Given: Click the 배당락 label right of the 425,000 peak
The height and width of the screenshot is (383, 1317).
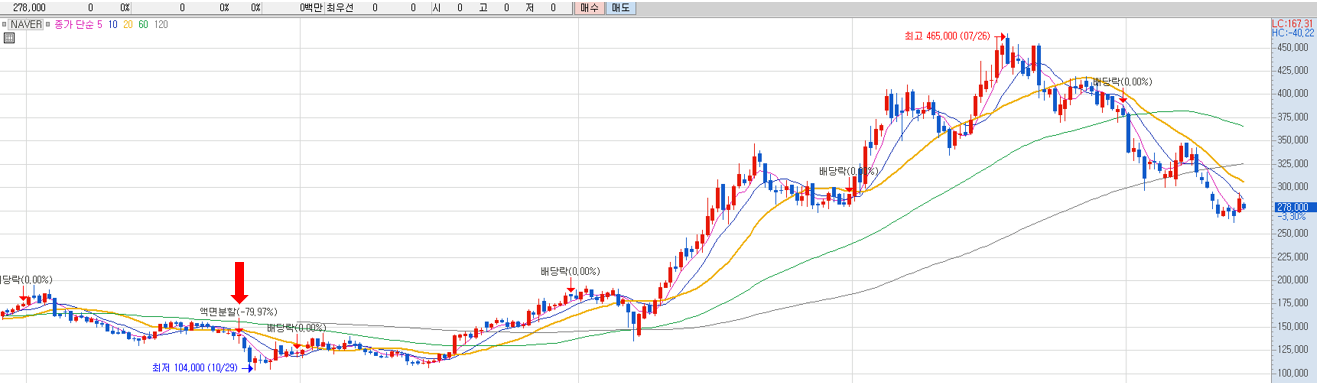Looking at the screenshot, I should [1122, 82].
